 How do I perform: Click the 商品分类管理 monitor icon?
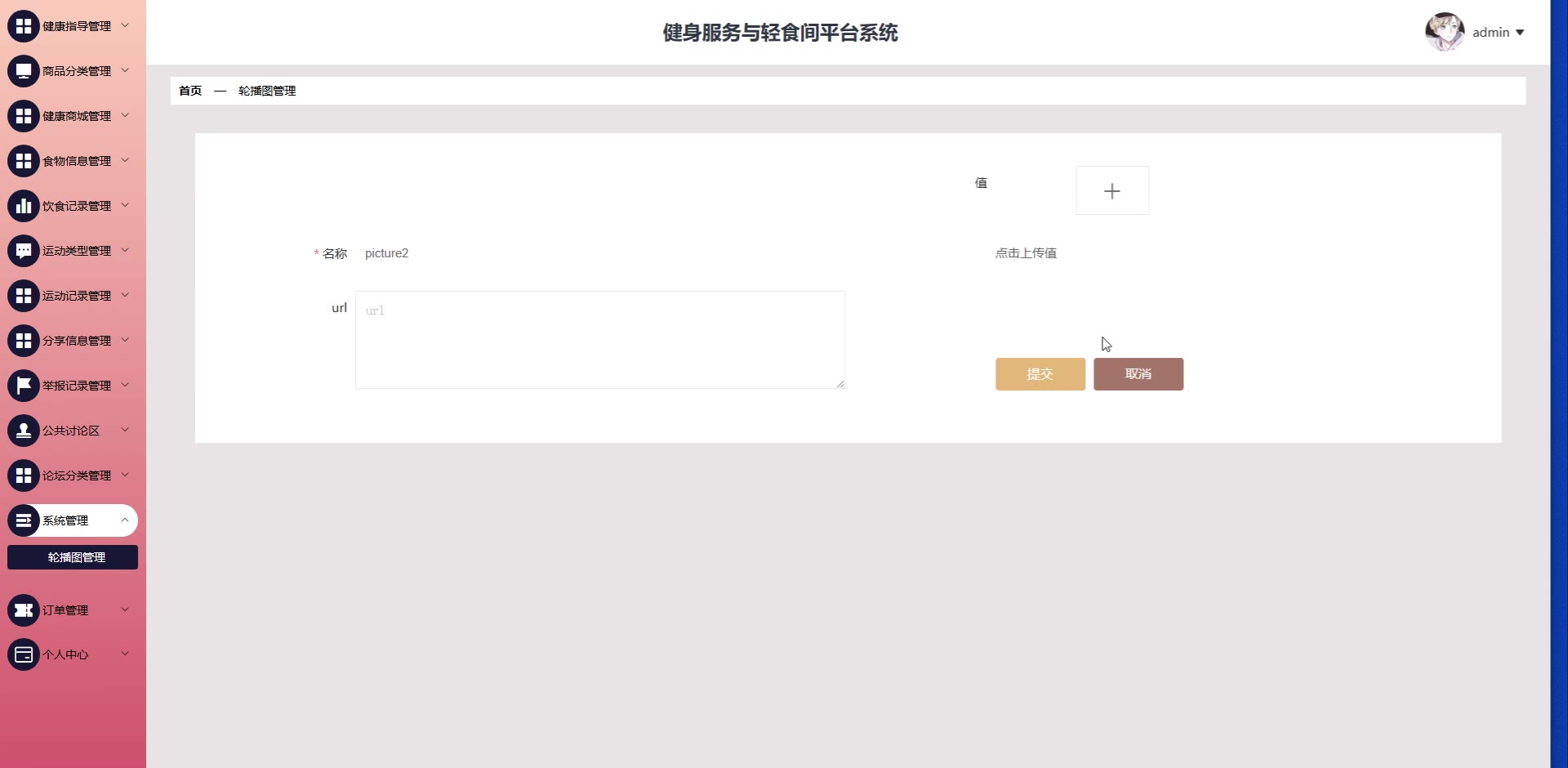pos(24,71)
